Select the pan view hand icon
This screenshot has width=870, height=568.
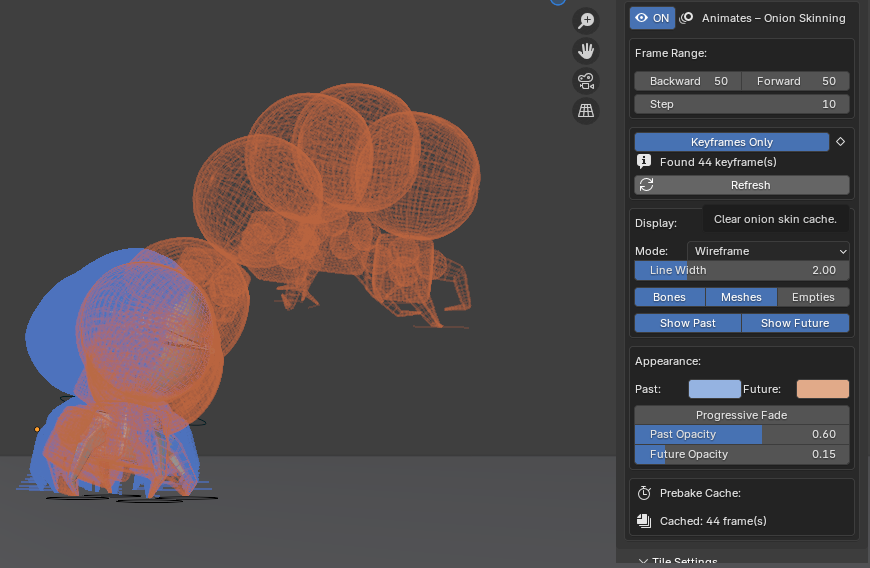tap(586, 51)
